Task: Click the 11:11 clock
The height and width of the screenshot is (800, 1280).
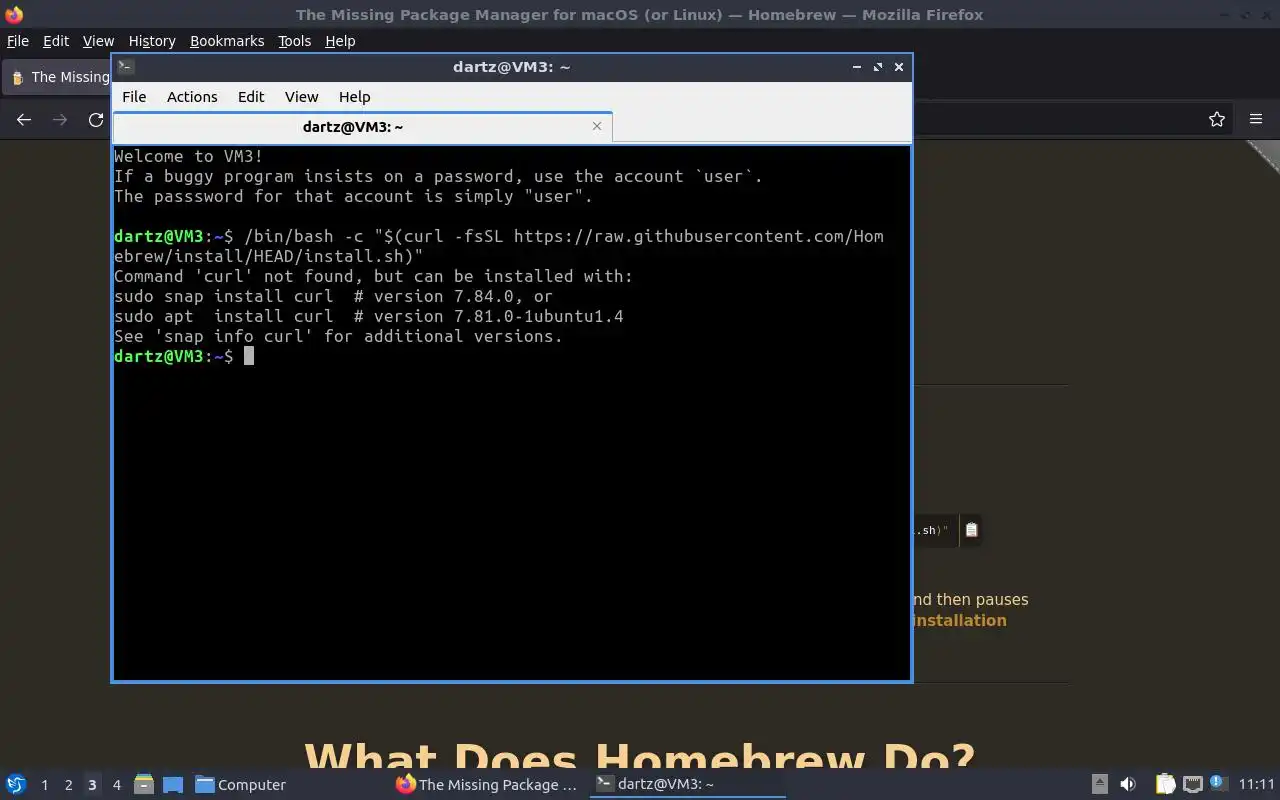Action: coord(1256,784)
